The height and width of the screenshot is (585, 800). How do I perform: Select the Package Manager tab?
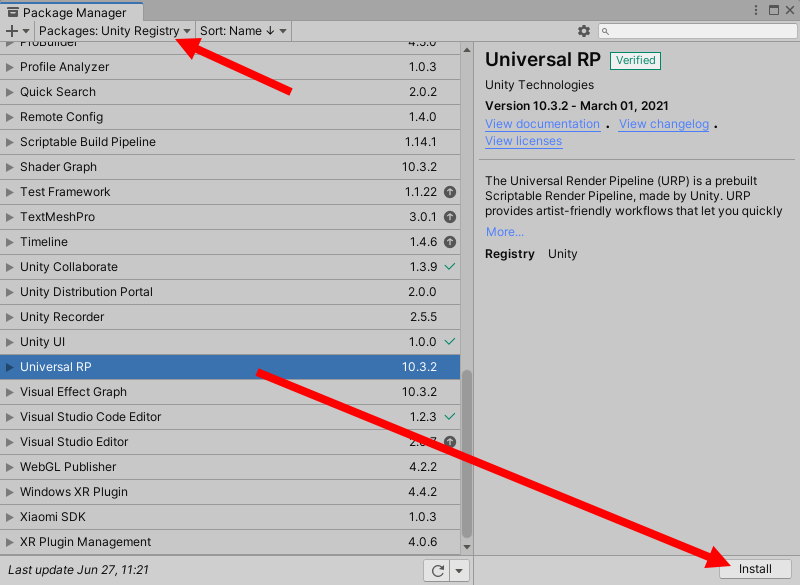(71, 12)
